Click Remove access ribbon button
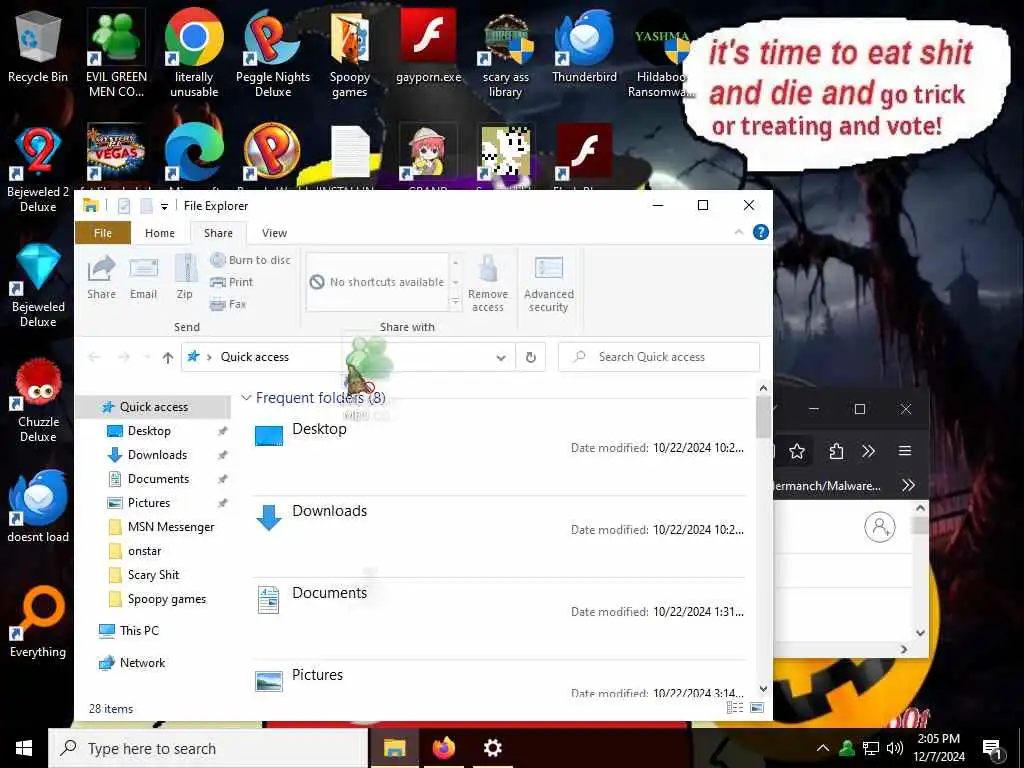Viewport: 1024px width, 768px height. 488,283
